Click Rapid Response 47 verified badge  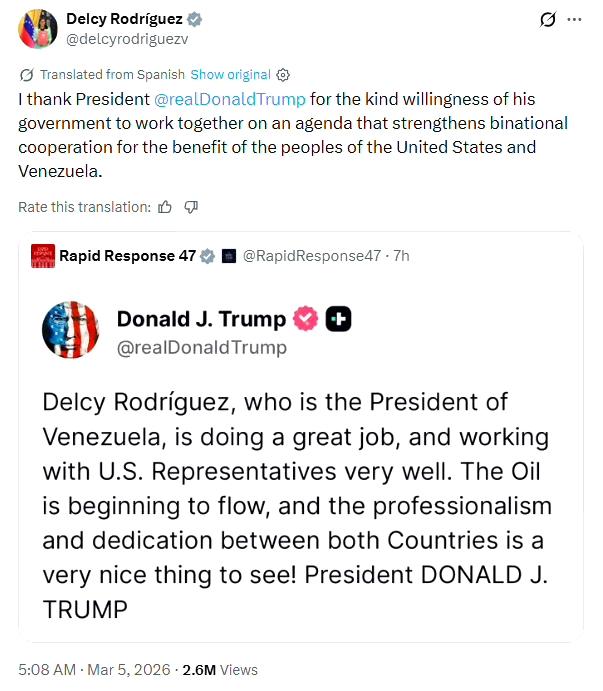click(x=208, y=256)
